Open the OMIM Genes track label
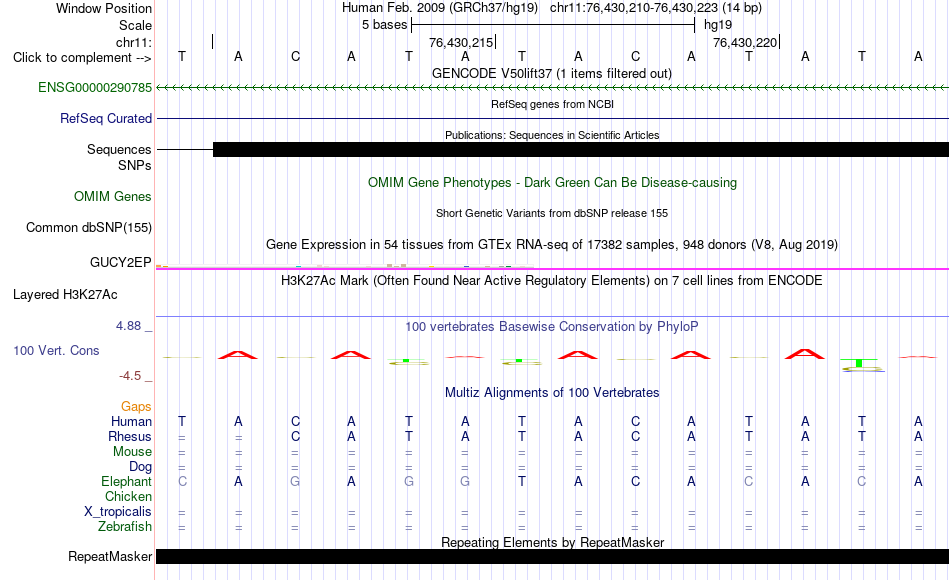The width and height of the screenshot is (950, 580). pyautogui.click(x=112, y=196)
